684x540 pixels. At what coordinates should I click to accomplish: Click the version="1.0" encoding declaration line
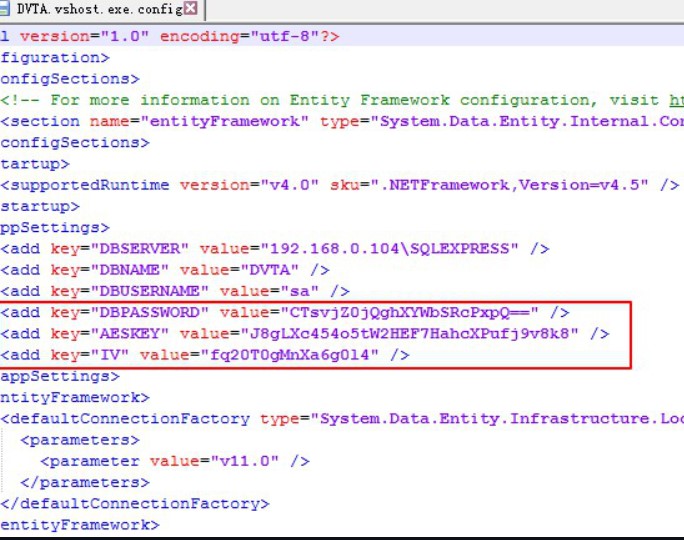tap(170, 36)
